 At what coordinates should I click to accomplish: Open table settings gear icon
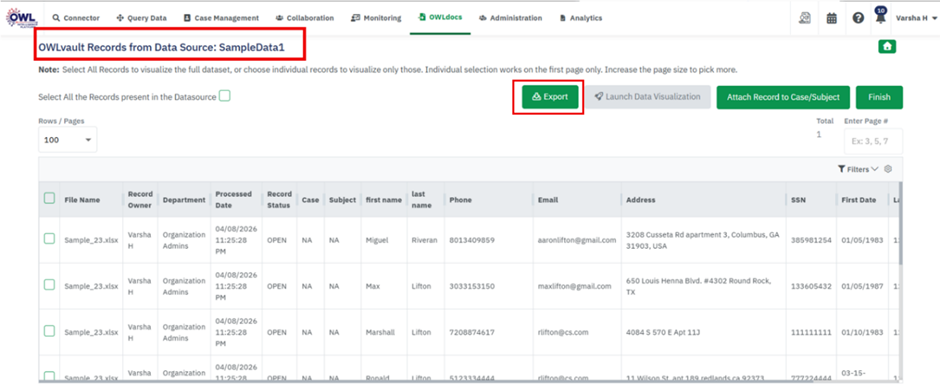click(x=888, y=170)
